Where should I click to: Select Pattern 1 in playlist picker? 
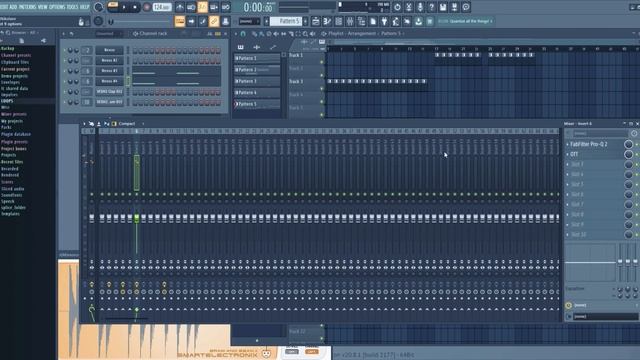(257, 58)
